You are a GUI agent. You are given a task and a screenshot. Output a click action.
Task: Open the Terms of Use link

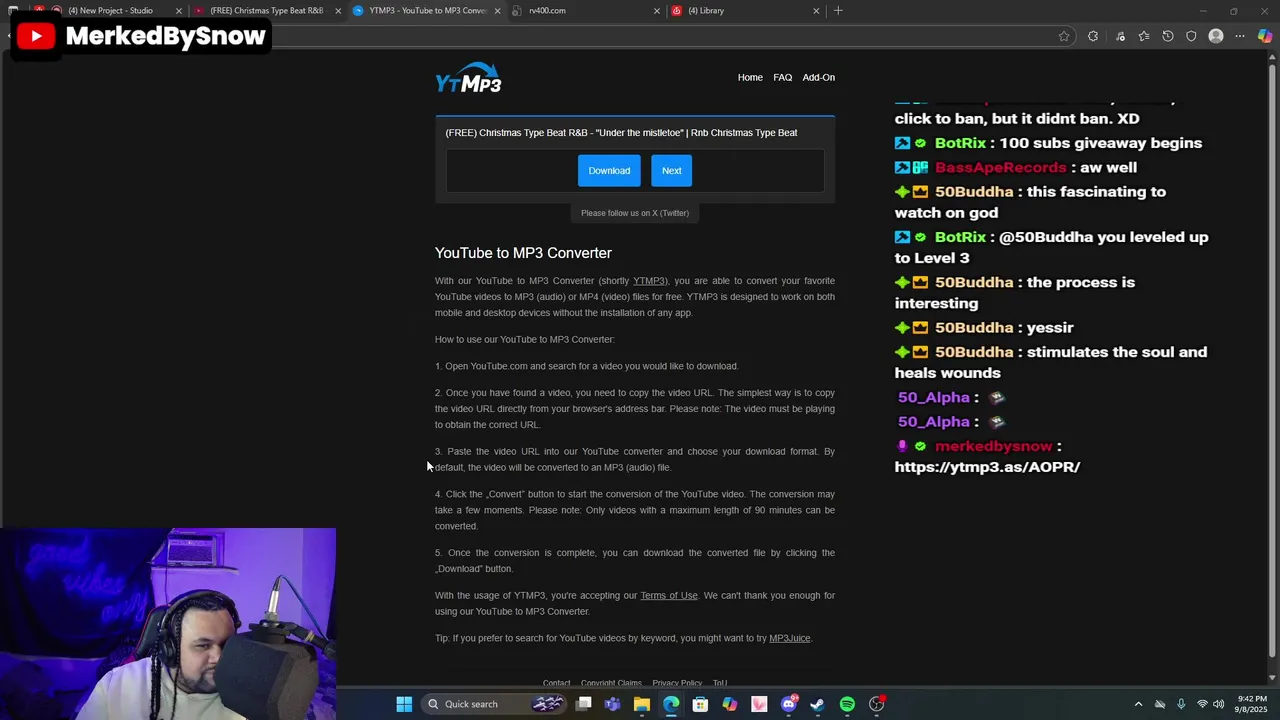[x=669, y=596]
